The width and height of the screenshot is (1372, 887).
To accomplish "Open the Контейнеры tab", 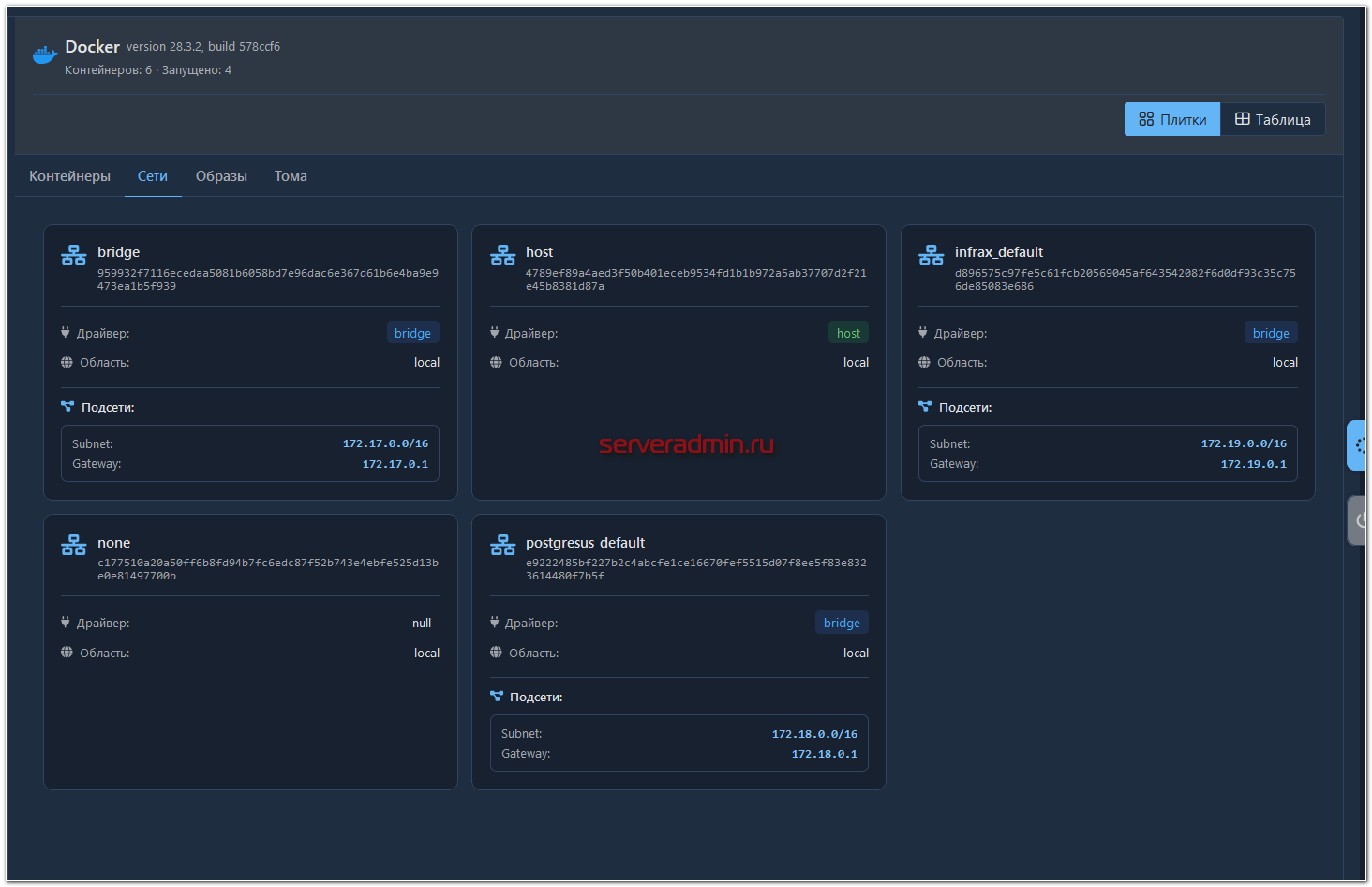I will (69, 176).
